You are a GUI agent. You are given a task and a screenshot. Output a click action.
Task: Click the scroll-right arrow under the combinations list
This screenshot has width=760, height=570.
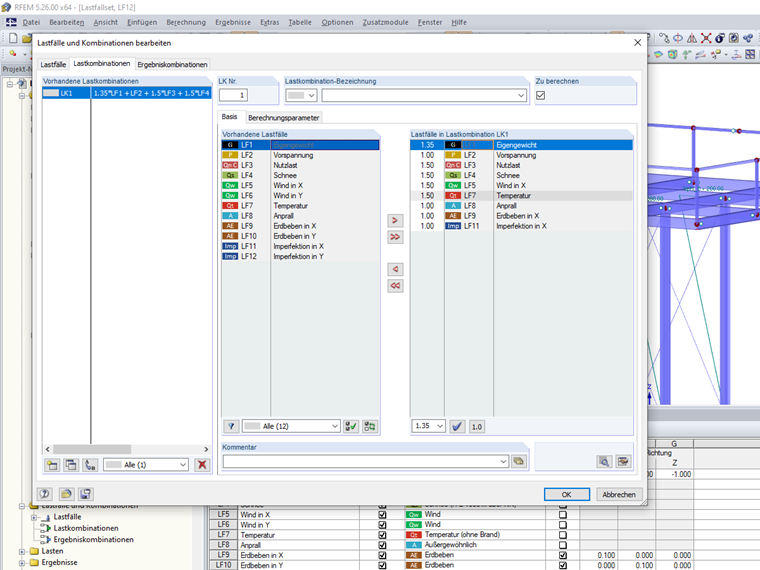click(206, 449)
